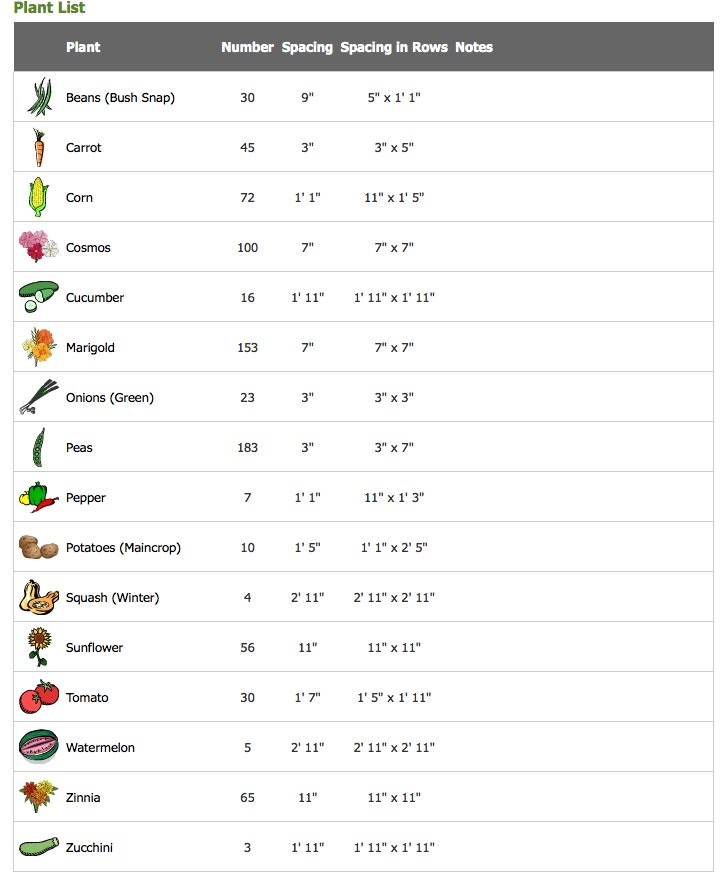Click the Number column header

(x=247, y=47)
